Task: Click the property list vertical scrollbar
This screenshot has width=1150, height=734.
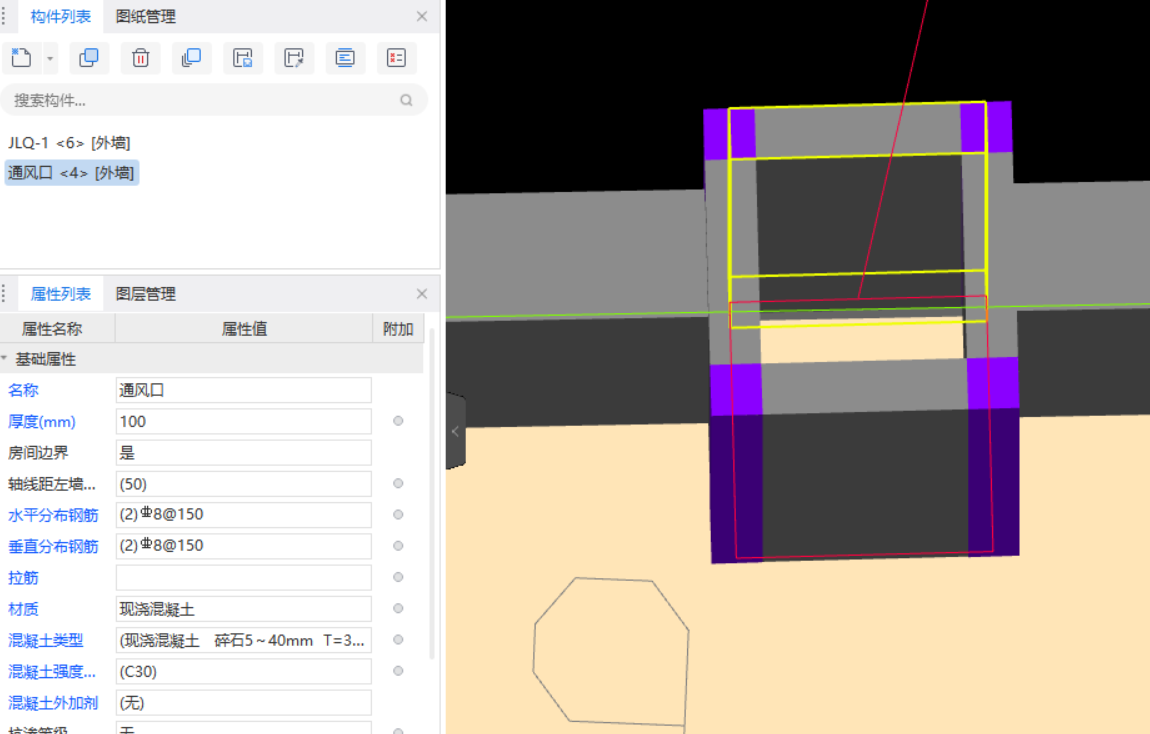Action: coord(432,493)
